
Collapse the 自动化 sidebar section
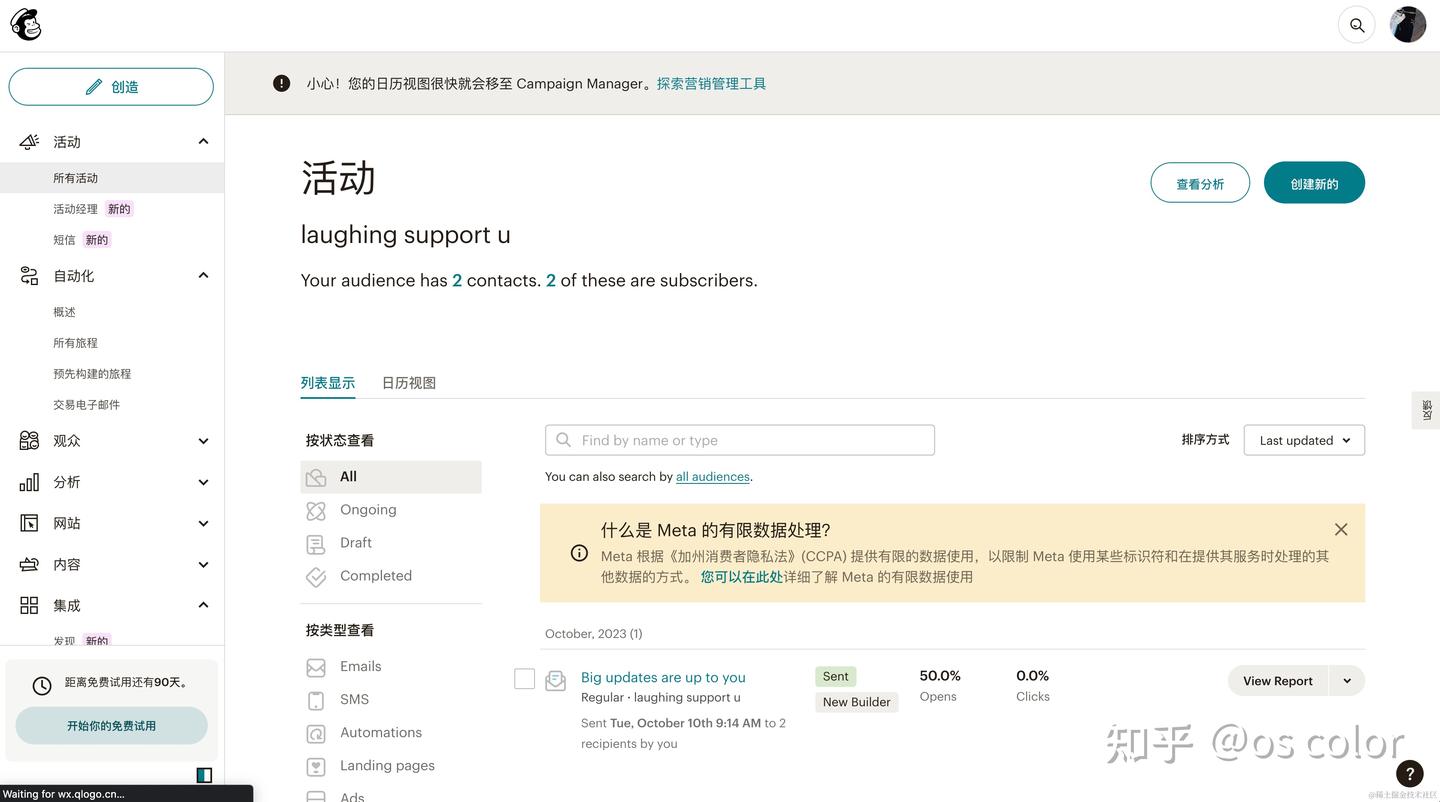point(203,276)
